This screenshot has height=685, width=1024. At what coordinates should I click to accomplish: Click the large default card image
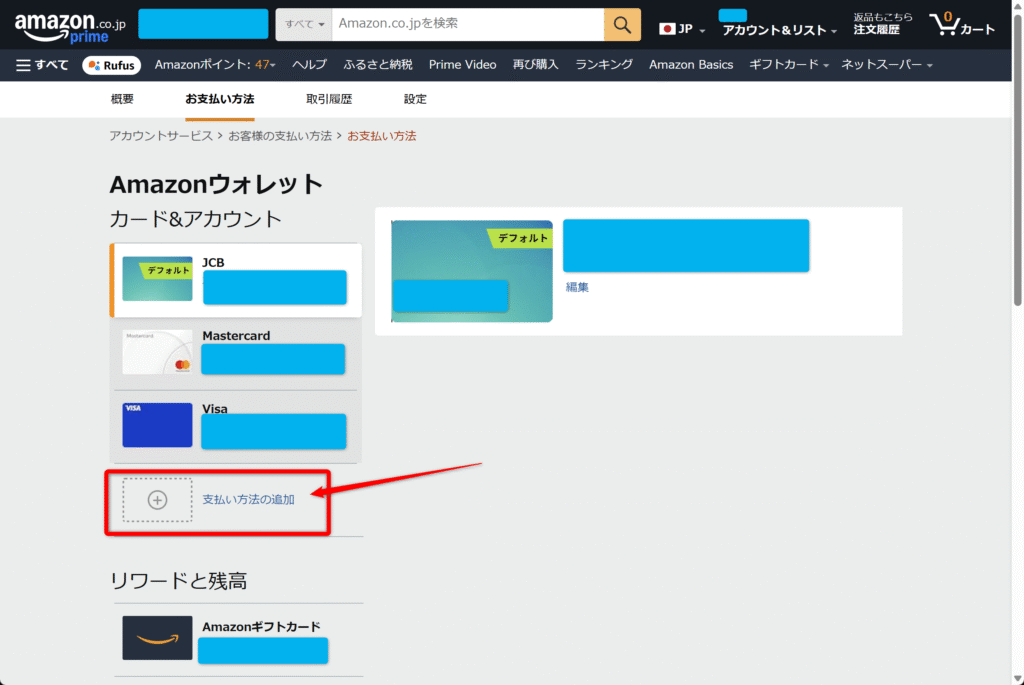[x=472, y=271]
